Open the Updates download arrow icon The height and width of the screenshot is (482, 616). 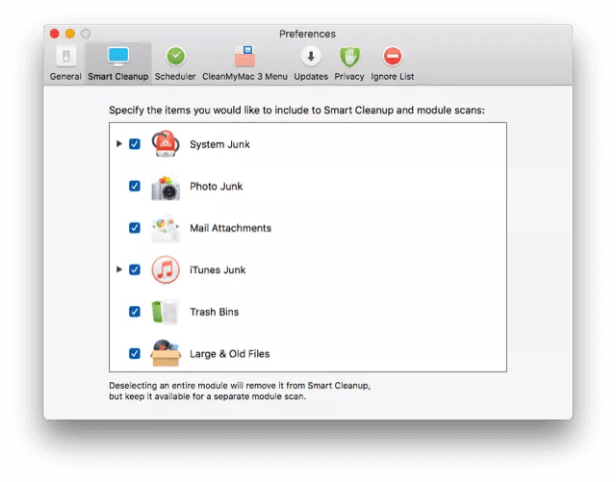311,57
